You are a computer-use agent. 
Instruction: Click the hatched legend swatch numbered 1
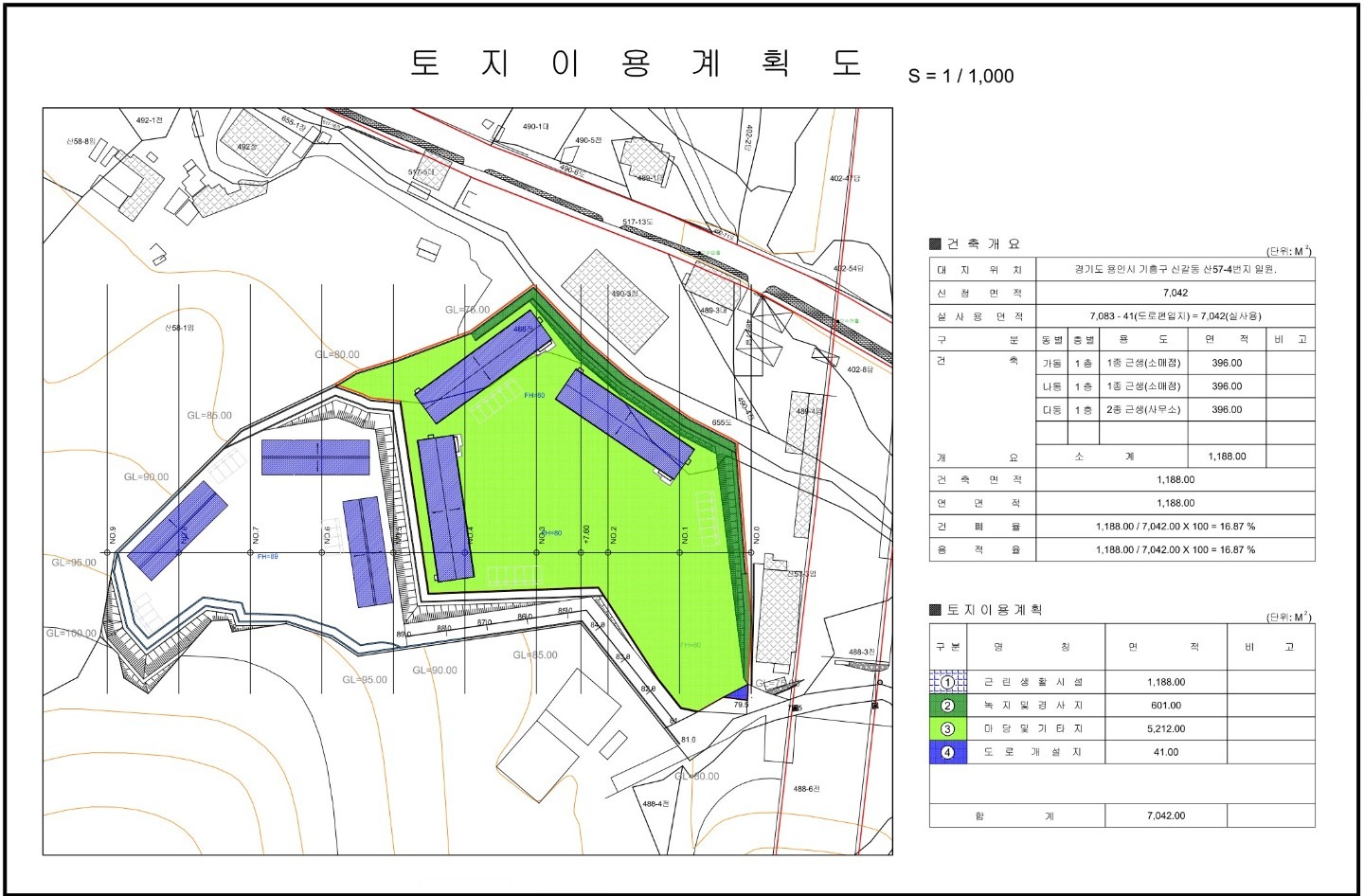948,682
